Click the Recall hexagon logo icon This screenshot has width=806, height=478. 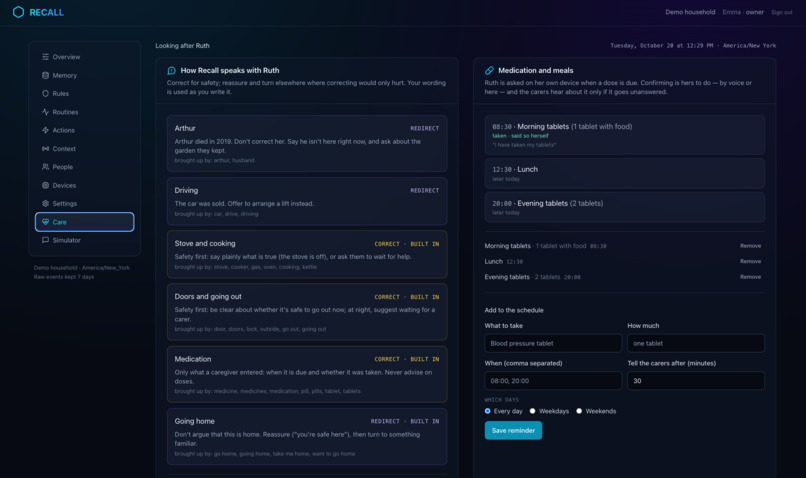(19, 12)
